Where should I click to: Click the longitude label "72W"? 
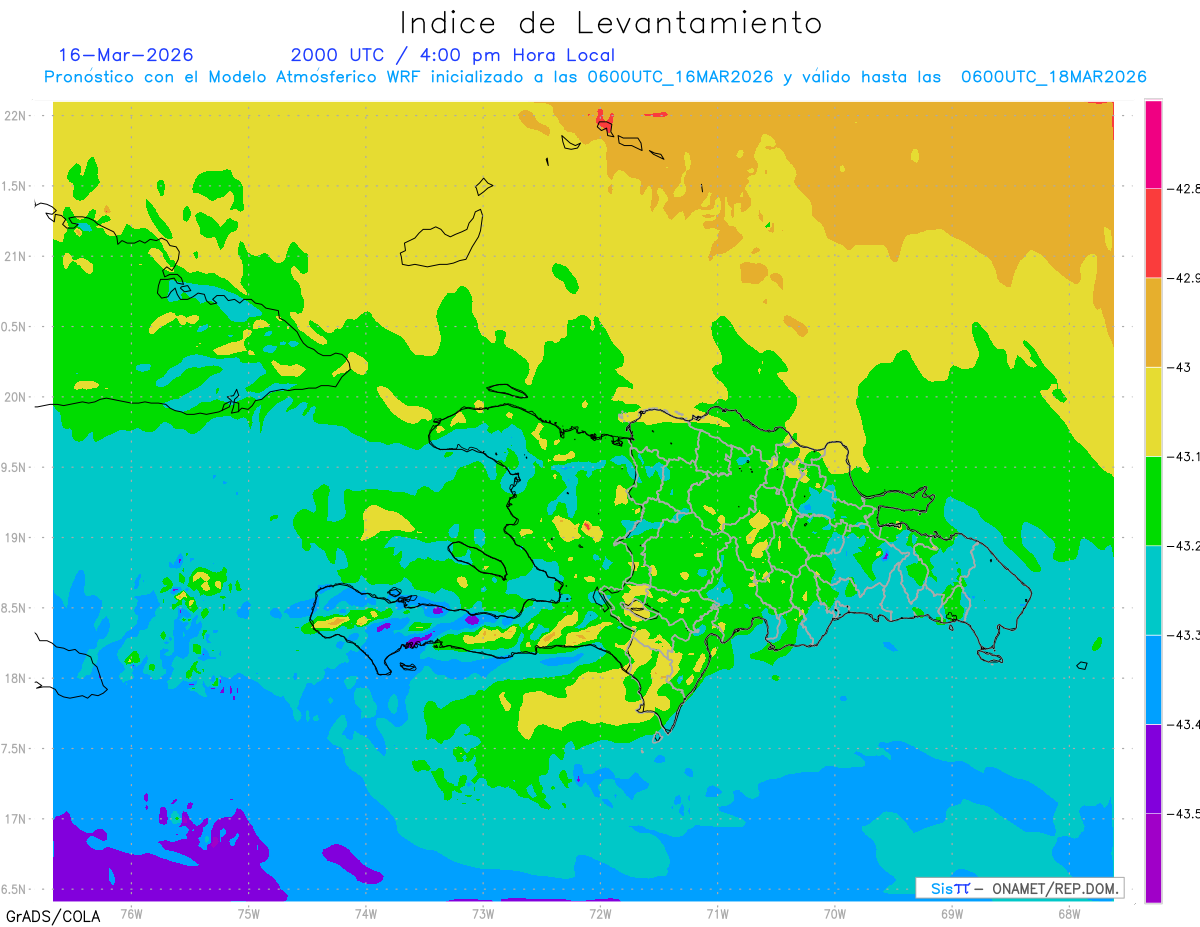point(600,913)
